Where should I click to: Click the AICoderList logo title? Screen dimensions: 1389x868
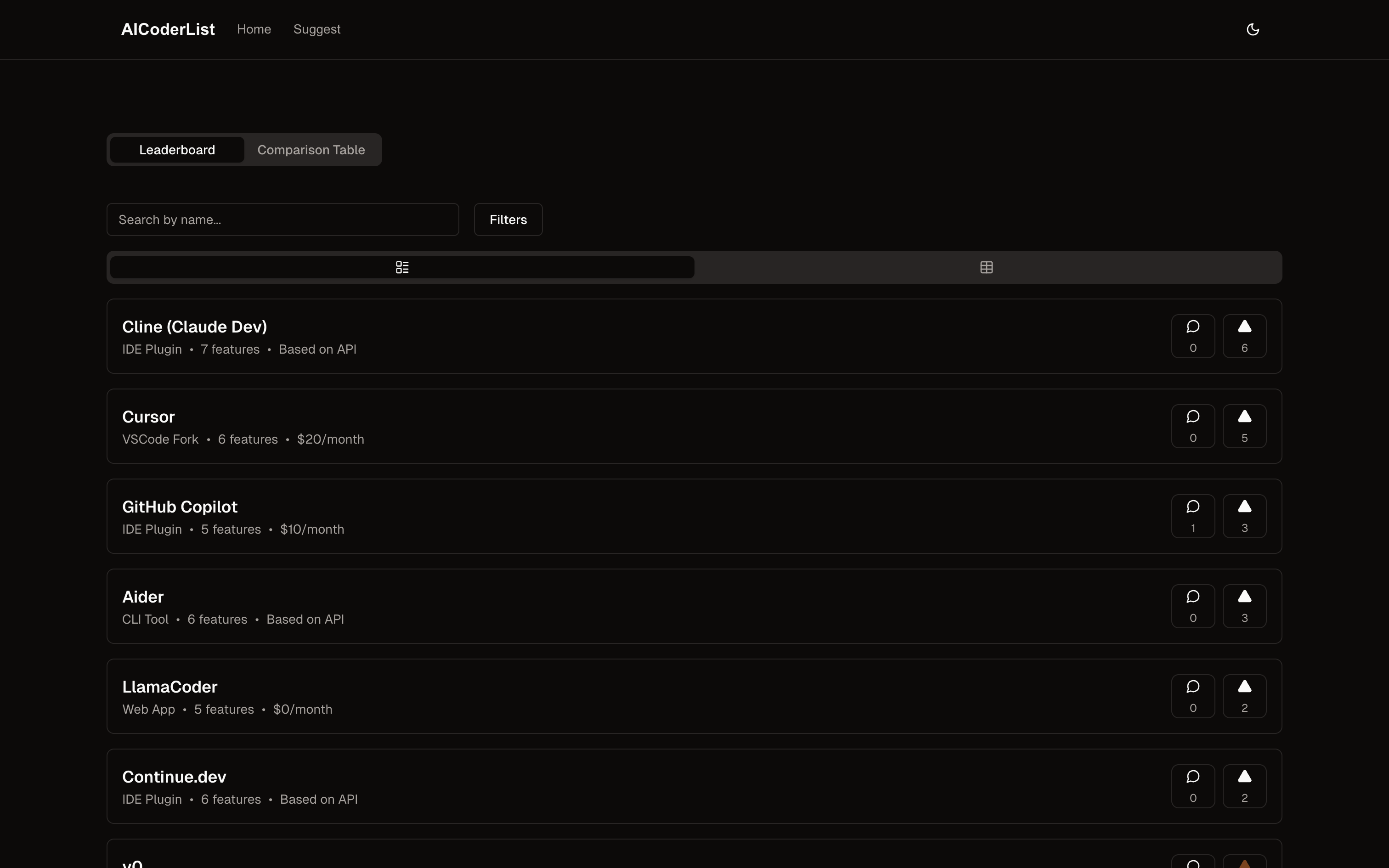tap(168, 29)
